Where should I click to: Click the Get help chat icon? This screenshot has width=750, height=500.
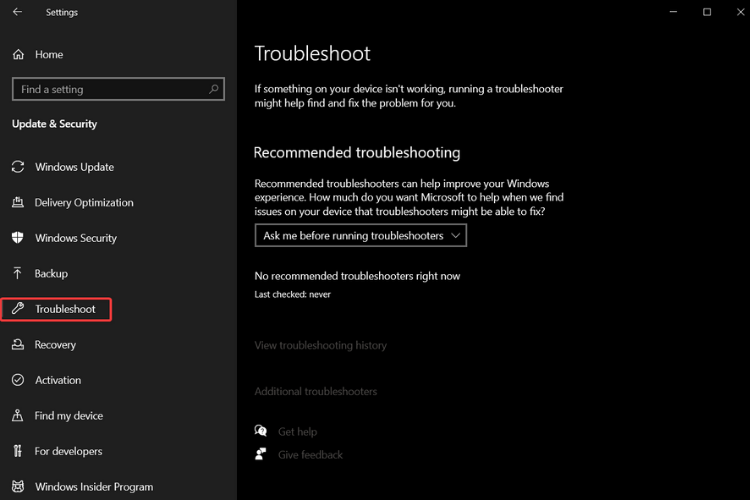click(261, 431)
